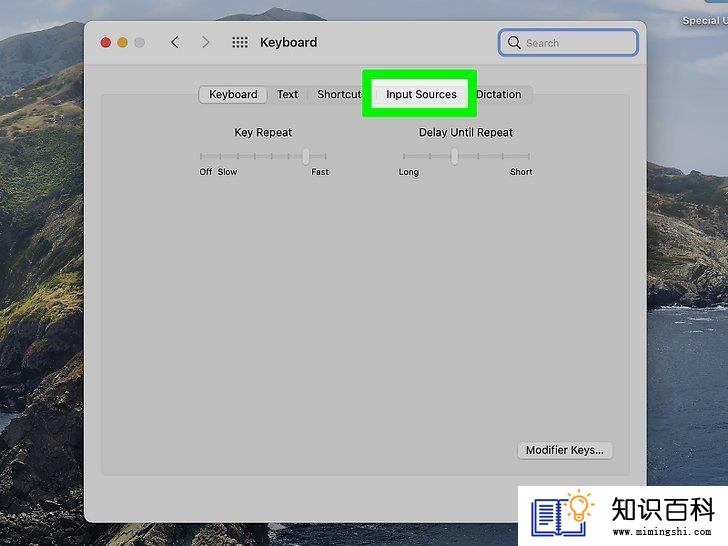Image resolution: width=728 pixels, height=546 pixels.
Task: Go forward with the right chevron arrow
Action: point(205,42)
